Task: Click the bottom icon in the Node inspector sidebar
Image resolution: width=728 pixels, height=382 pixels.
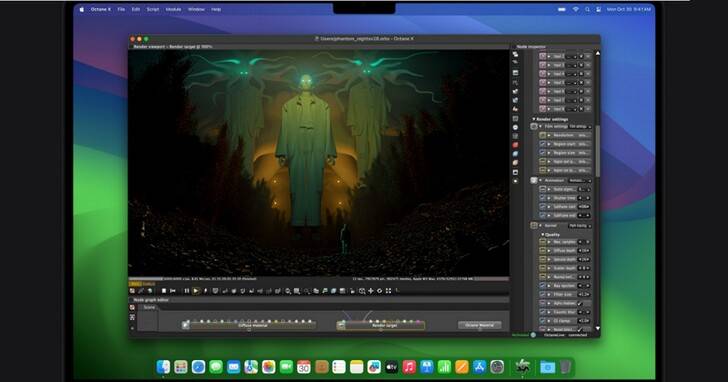Action: [515, 181]
